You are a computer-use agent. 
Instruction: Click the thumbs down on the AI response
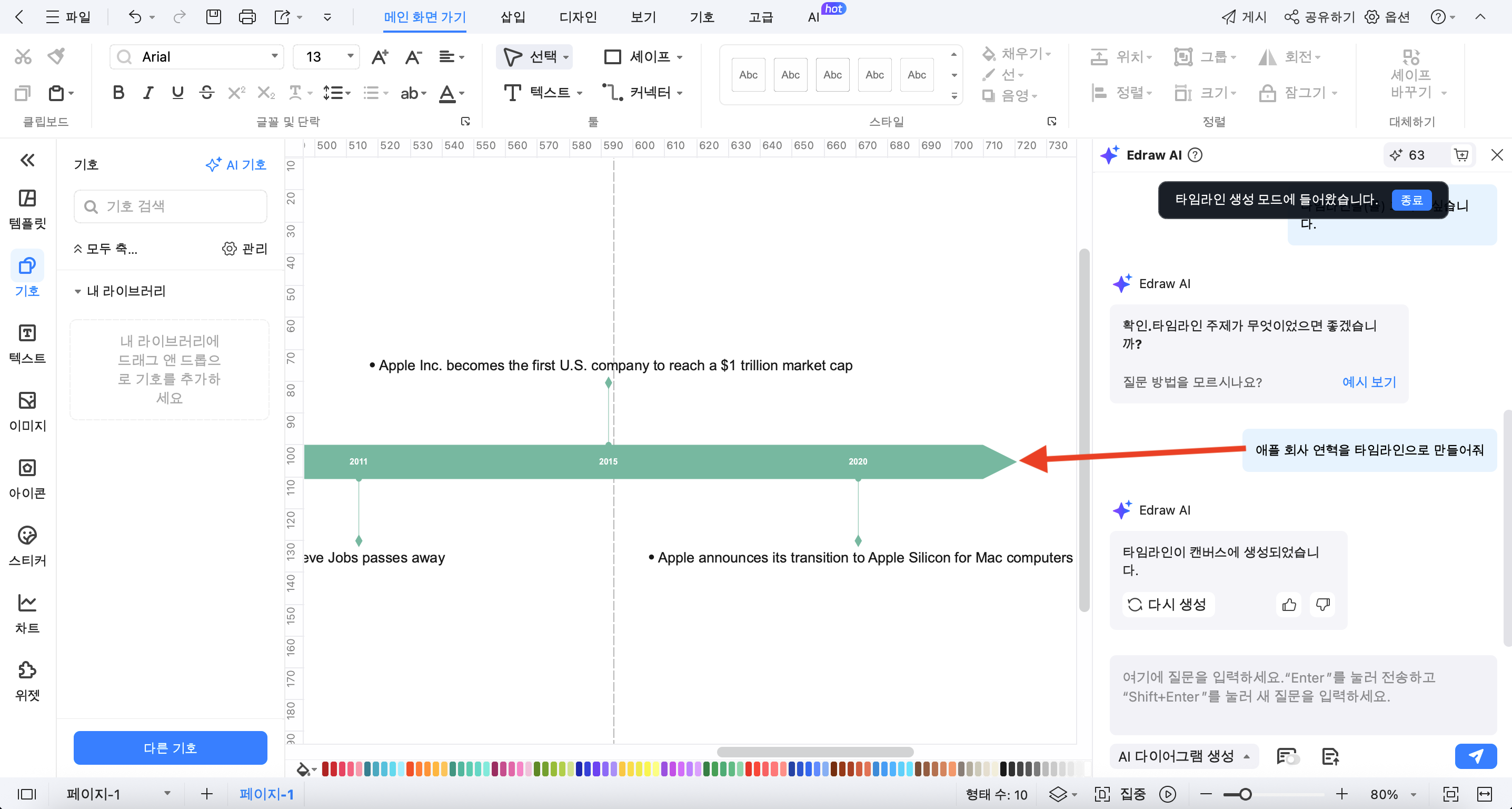point(1323,604)
